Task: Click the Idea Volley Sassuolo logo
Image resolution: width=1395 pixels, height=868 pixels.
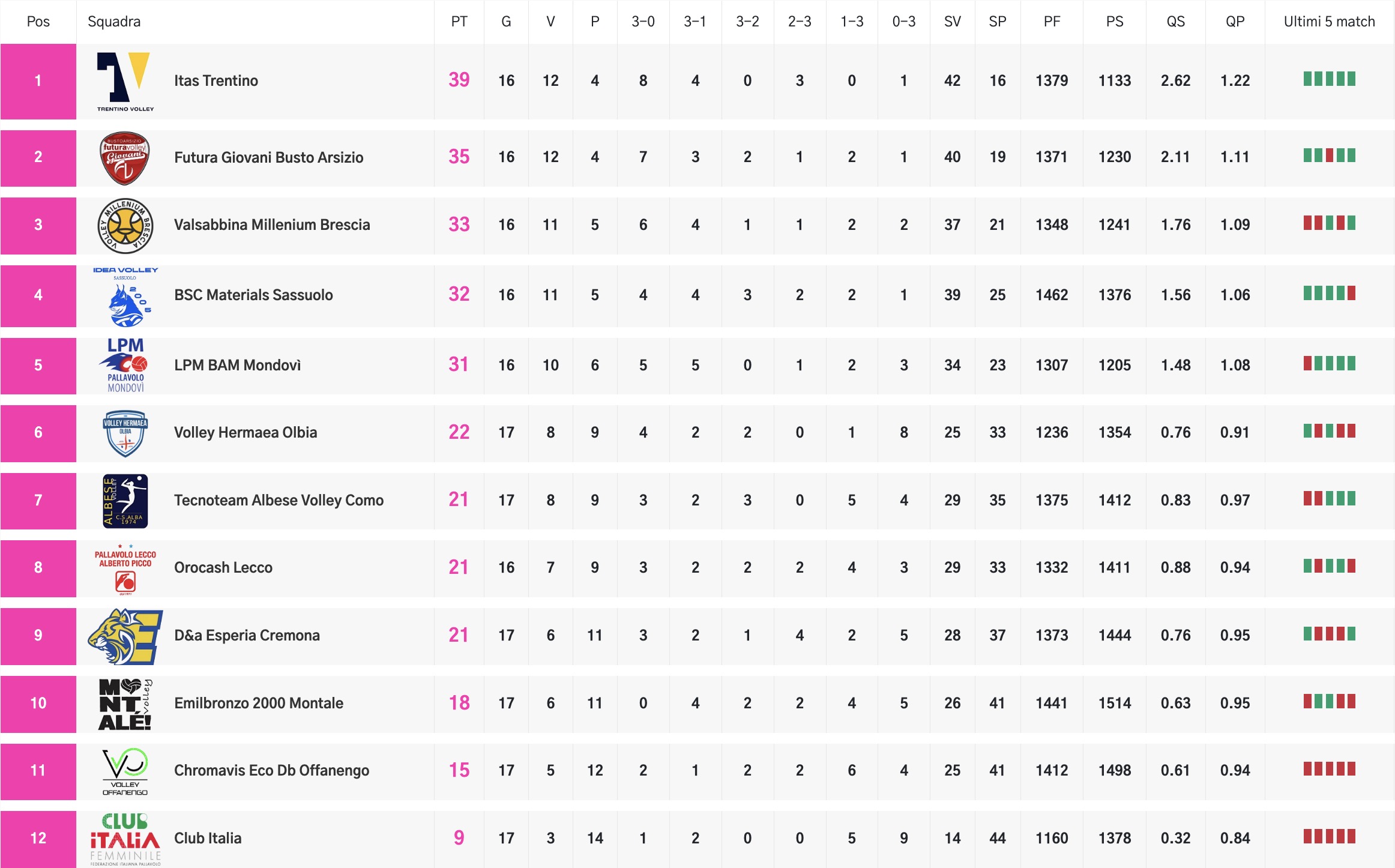Action: click(x=125, y=296)
